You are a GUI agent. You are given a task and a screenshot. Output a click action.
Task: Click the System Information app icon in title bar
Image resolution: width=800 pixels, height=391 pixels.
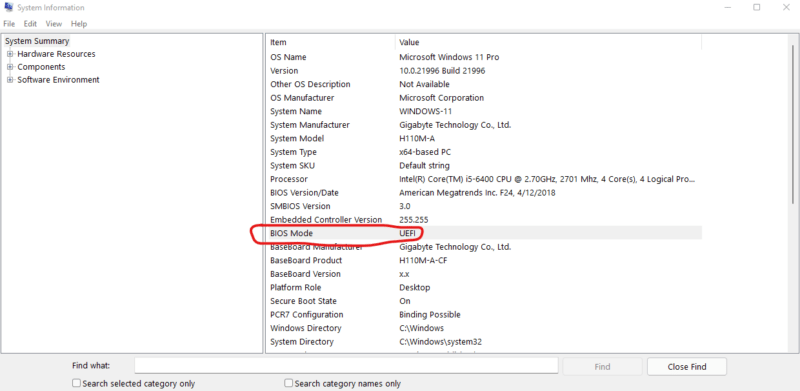click(x=8, y=8)
